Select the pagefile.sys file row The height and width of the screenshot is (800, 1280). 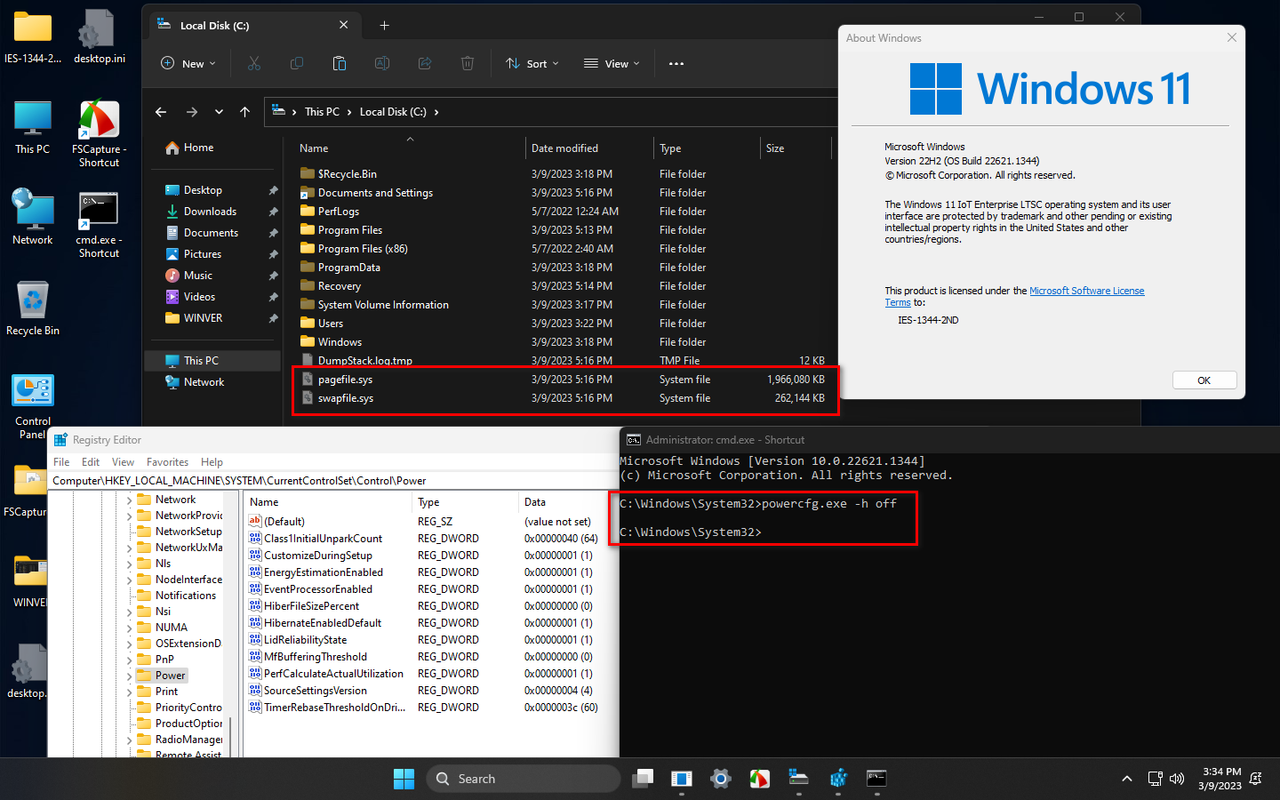click(x=563, y=379)
